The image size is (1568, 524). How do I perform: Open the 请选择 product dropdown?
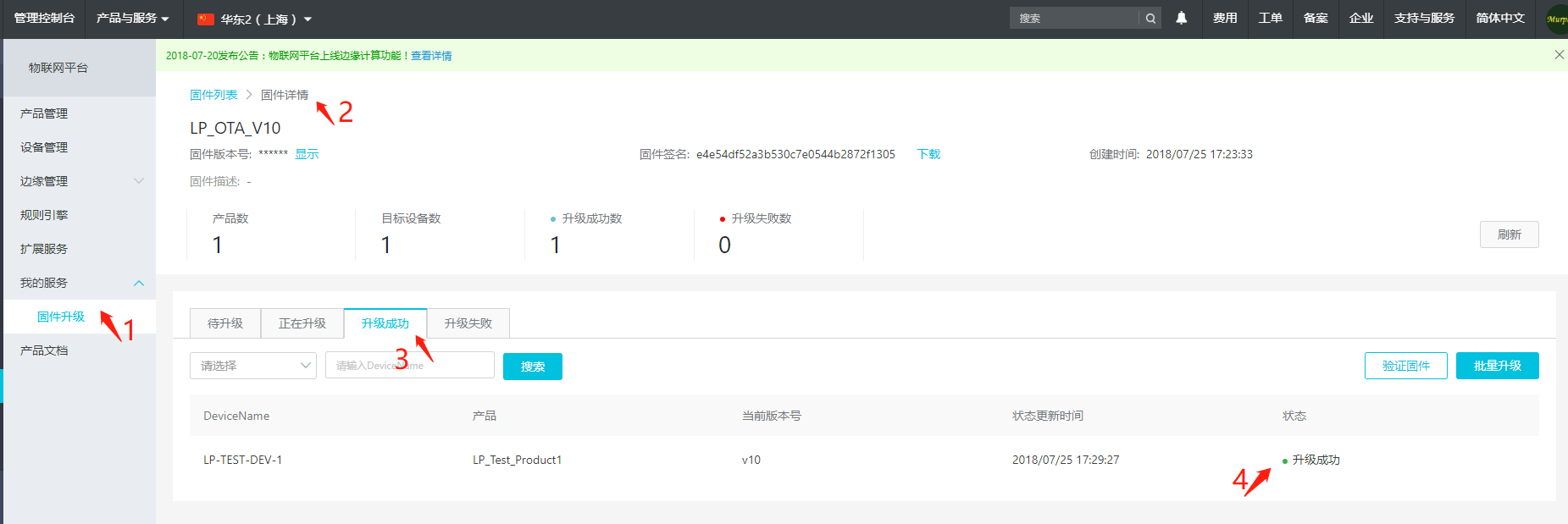[252, 366]
